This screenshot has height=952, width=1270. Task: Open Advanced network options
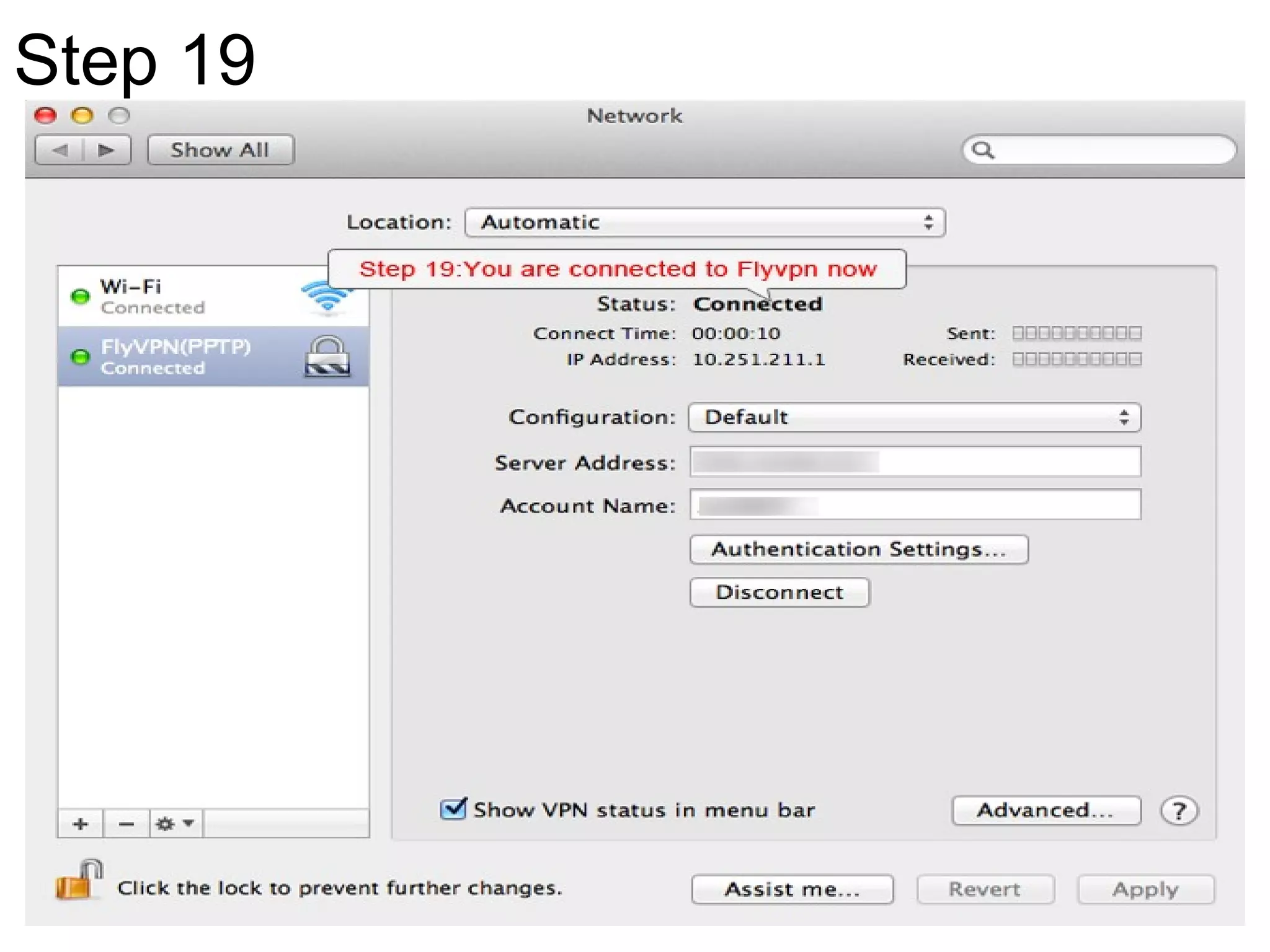coord(1046,811)
